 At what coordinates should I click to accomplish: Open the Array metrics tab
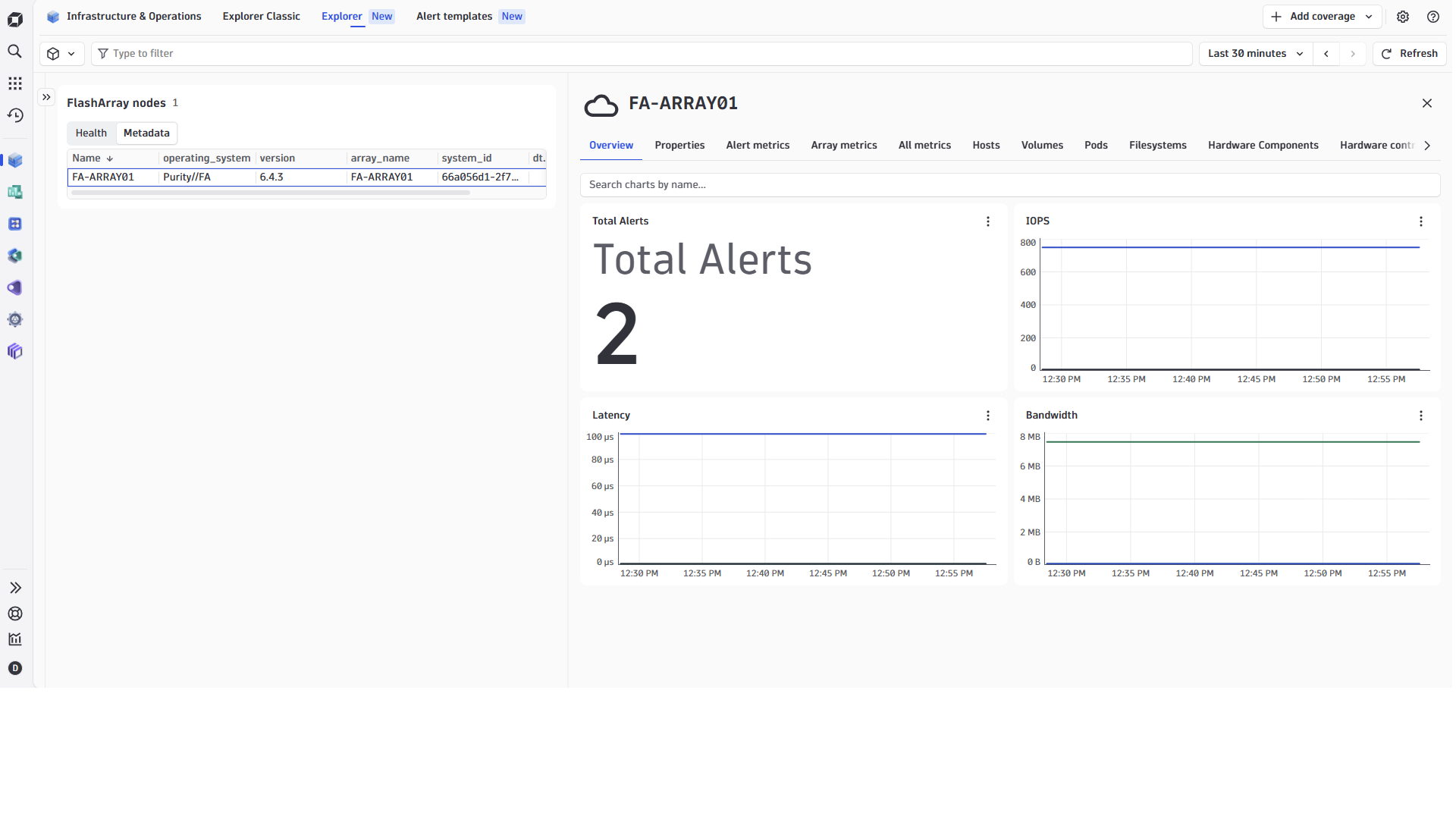pos(843,146)
